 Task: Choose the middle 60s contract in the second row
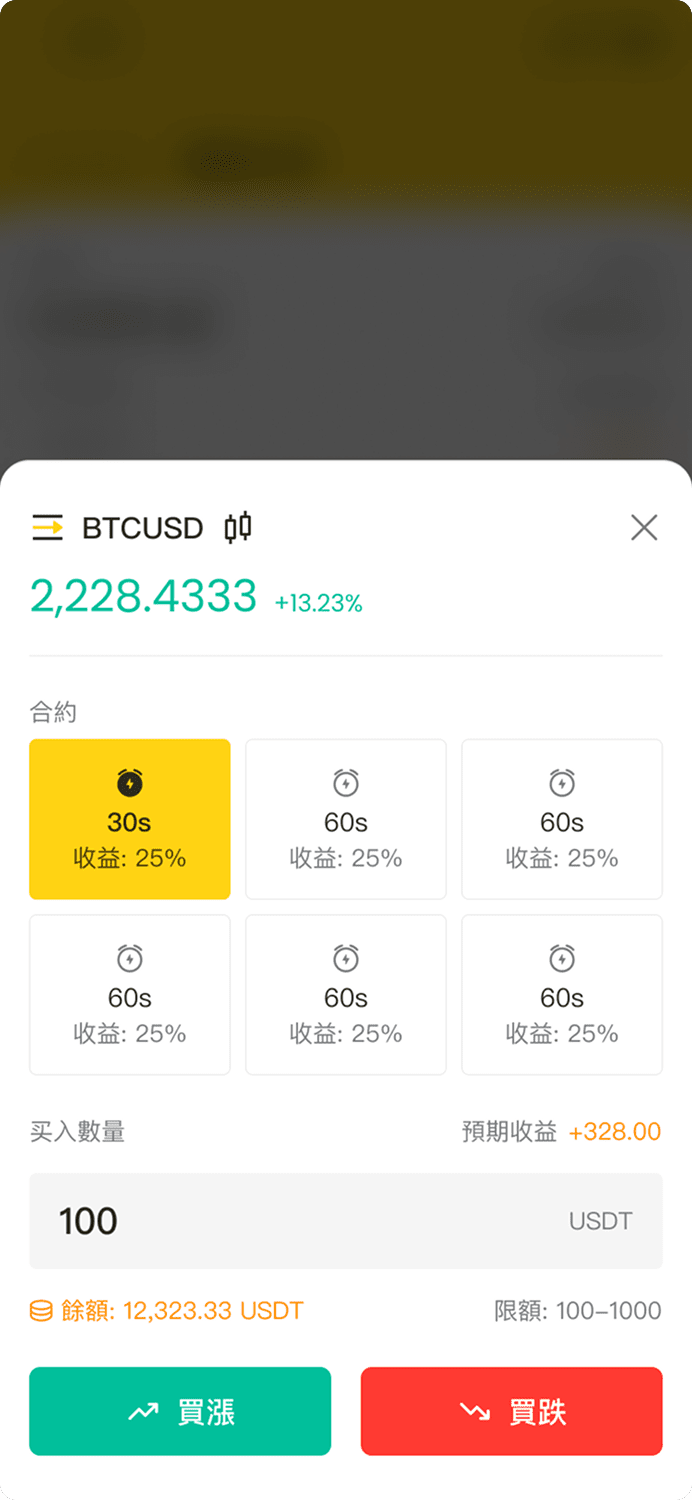point(346,995)
